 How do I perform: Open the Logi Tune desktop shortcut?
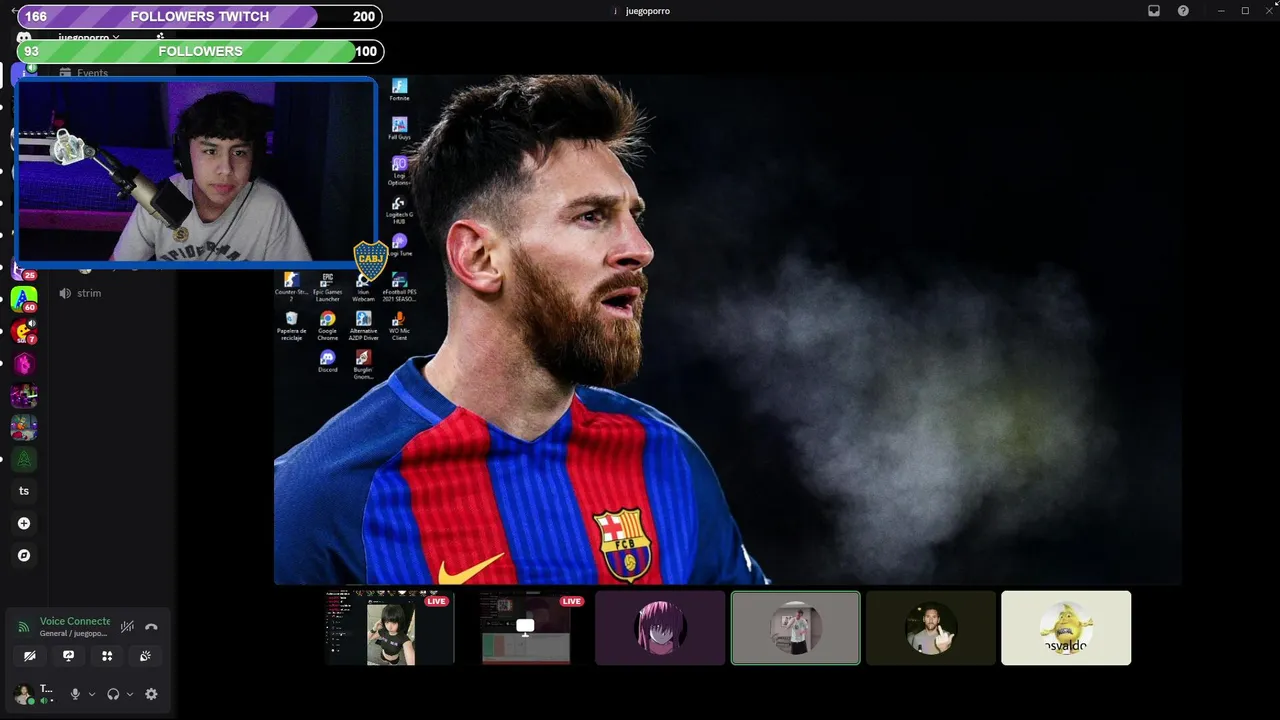coord(399,246)
